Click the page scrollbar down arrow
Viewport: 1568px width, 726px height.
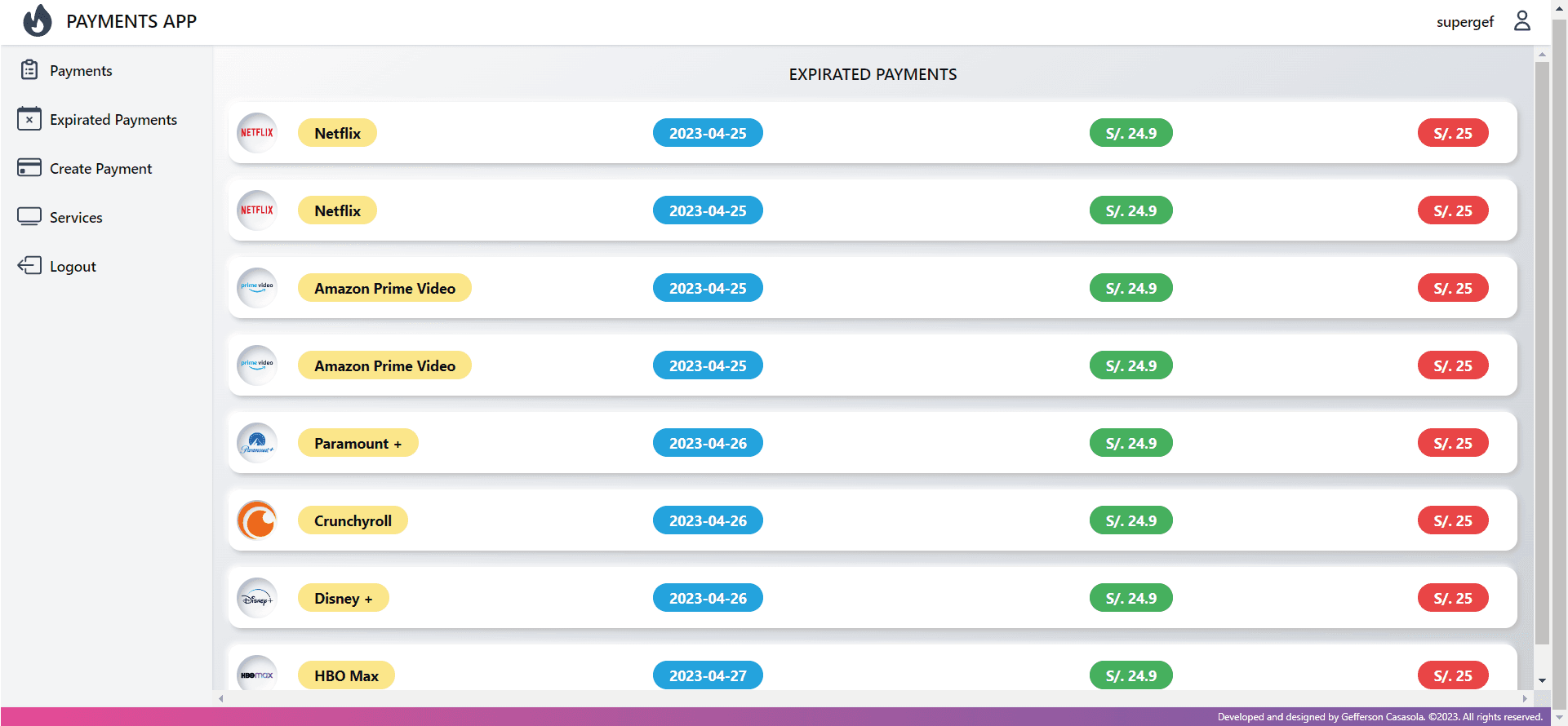click(x=1559, y=718)
